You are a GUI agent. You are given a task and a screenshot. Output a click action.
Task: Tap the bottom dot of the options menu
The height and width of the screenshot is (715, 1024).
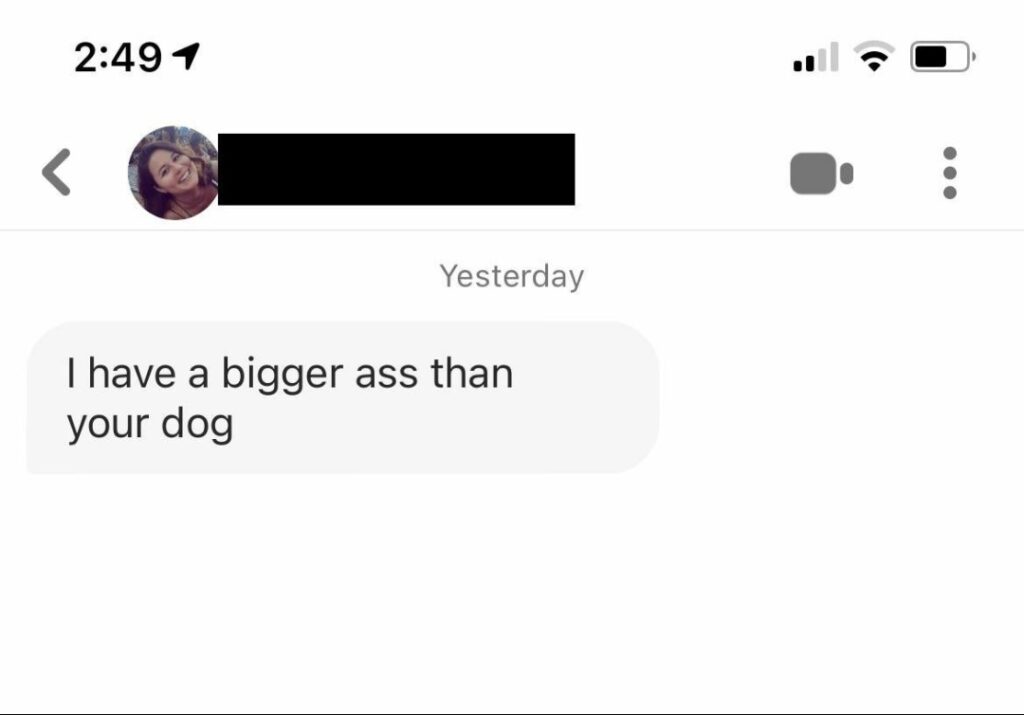pyautogui.click(x=950, y=192)
